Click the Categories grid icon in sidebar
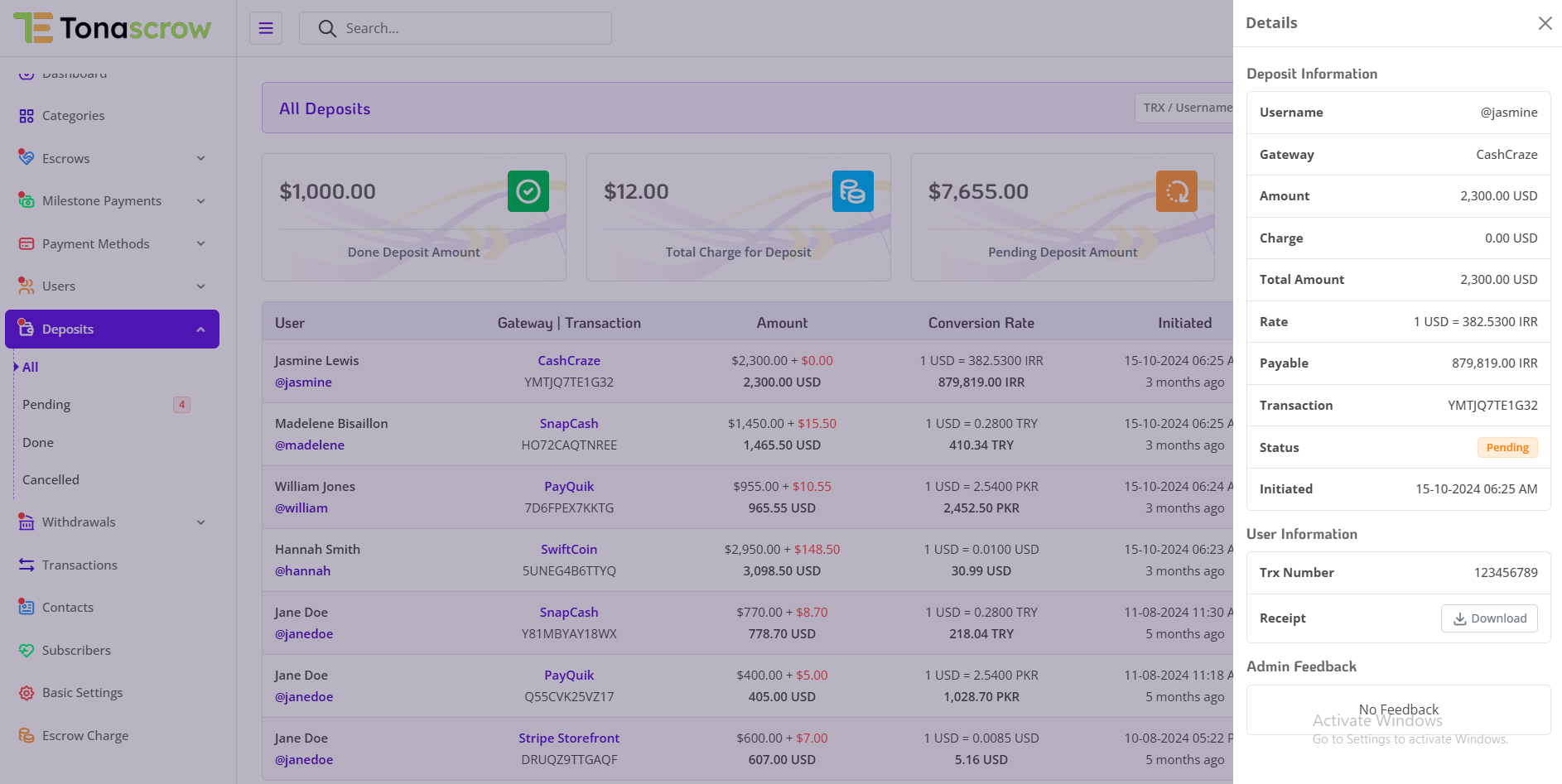This screenshot has width=1562, height=784. [x=27, y=116]
